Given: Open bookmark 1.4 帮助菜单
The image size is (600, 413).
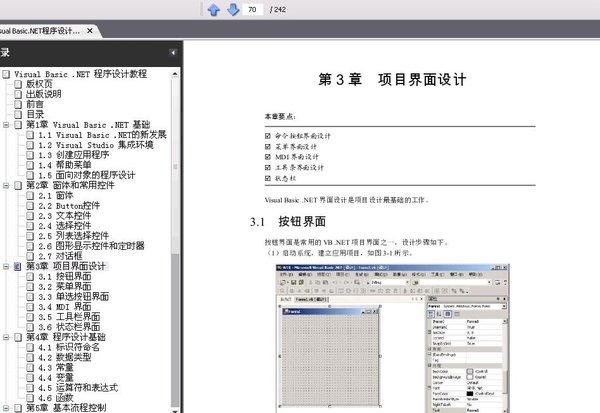Looking at the screenshot, I should point(65,165).
